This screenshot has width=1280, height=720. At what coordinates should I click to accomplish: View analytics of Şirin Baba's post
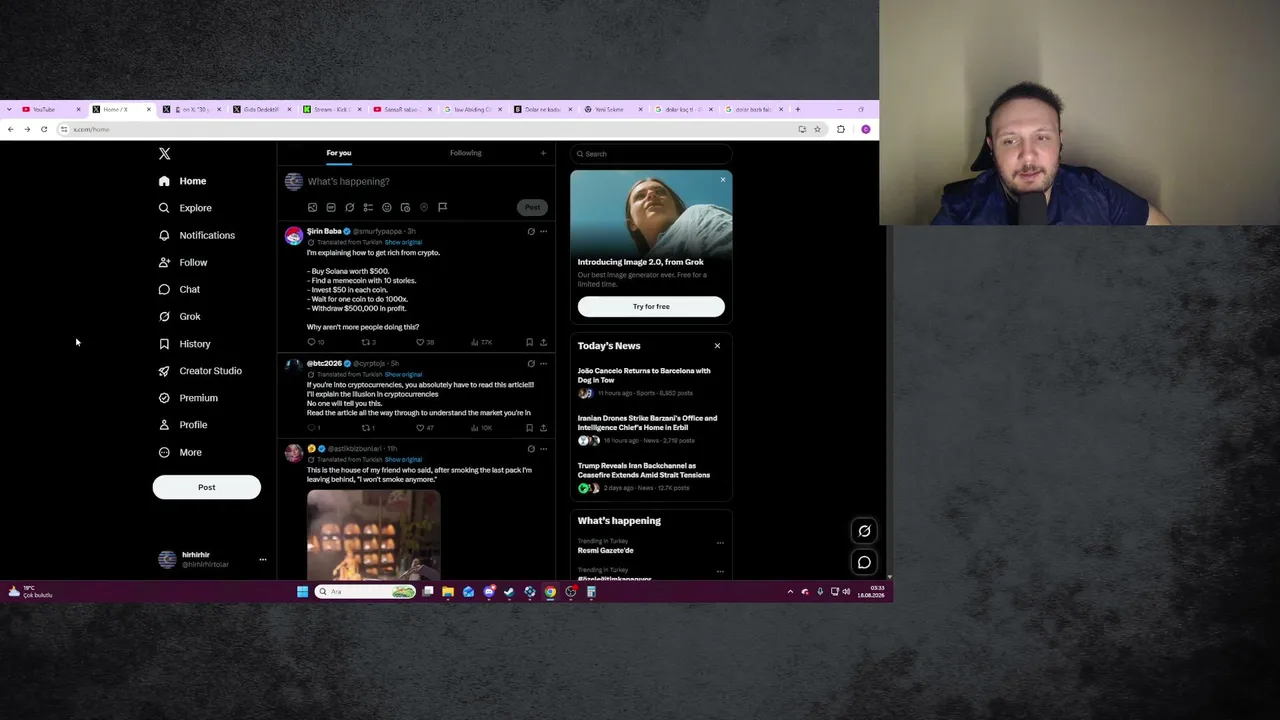pos(482,342)
